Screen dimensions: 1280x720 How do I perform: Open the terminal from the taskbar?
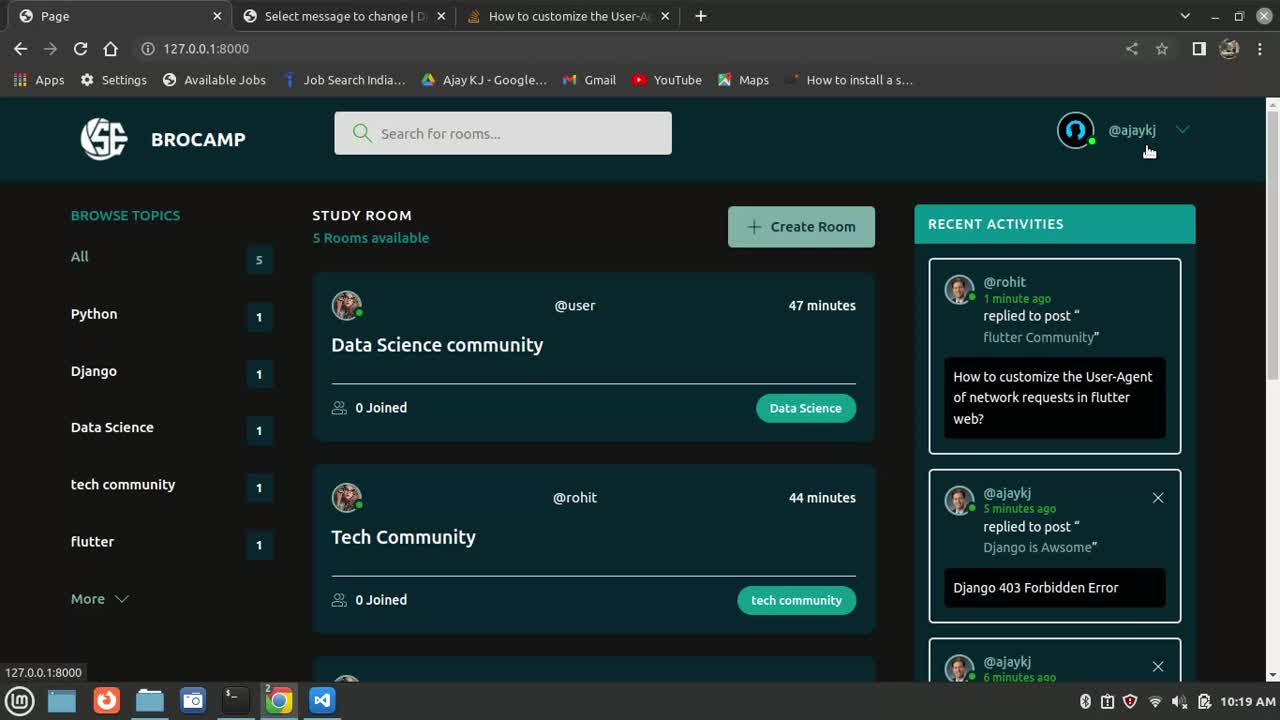pyautogui.click(x=235, y=700)
